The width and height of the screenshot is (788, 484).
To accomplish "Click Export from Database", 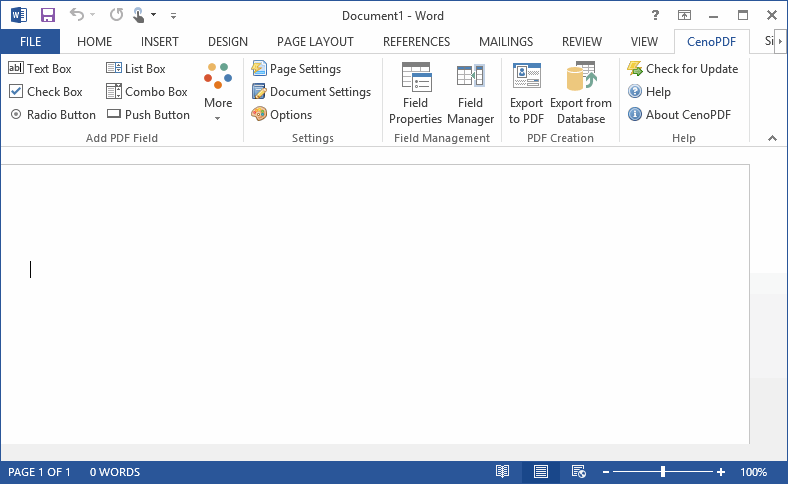I will click(x=581, y=93).
